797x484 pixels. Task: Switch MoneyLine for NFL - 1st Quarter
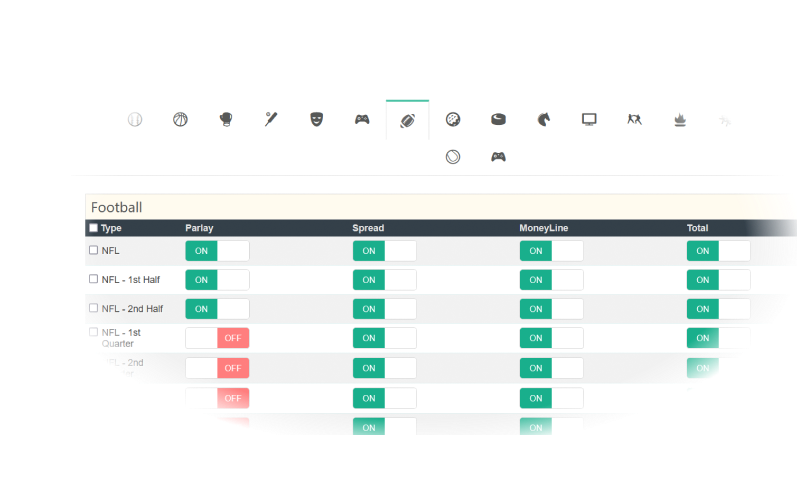point(551,338)
